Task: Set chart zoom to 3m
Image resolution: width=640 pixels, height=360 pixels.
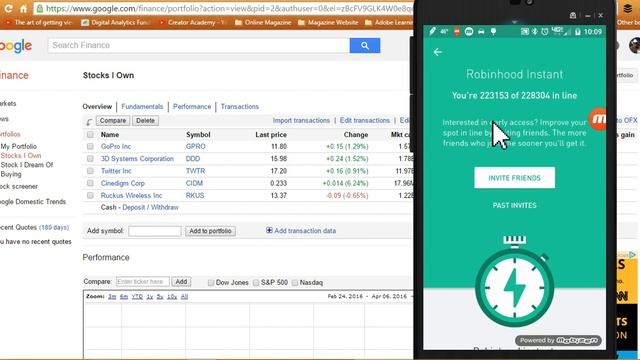Action: (x=112, y=296)
